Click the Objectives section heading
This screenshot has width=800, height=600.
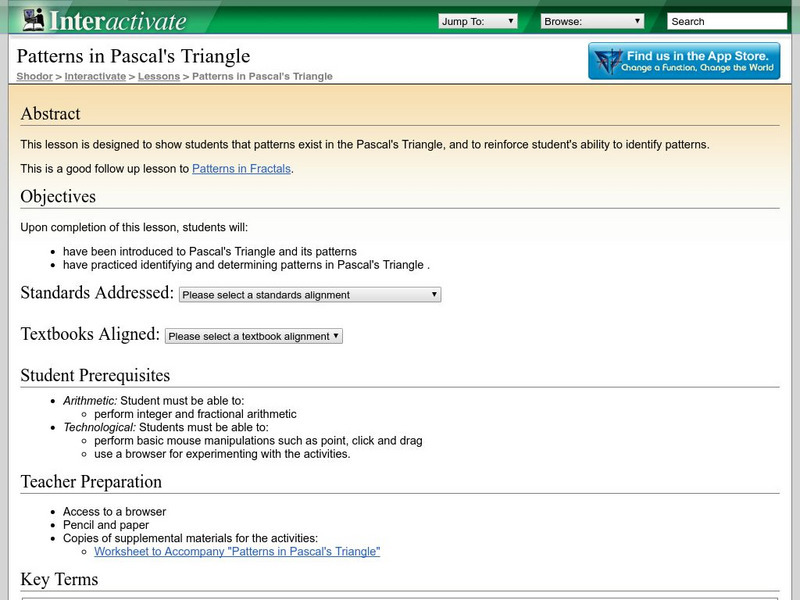58,196
